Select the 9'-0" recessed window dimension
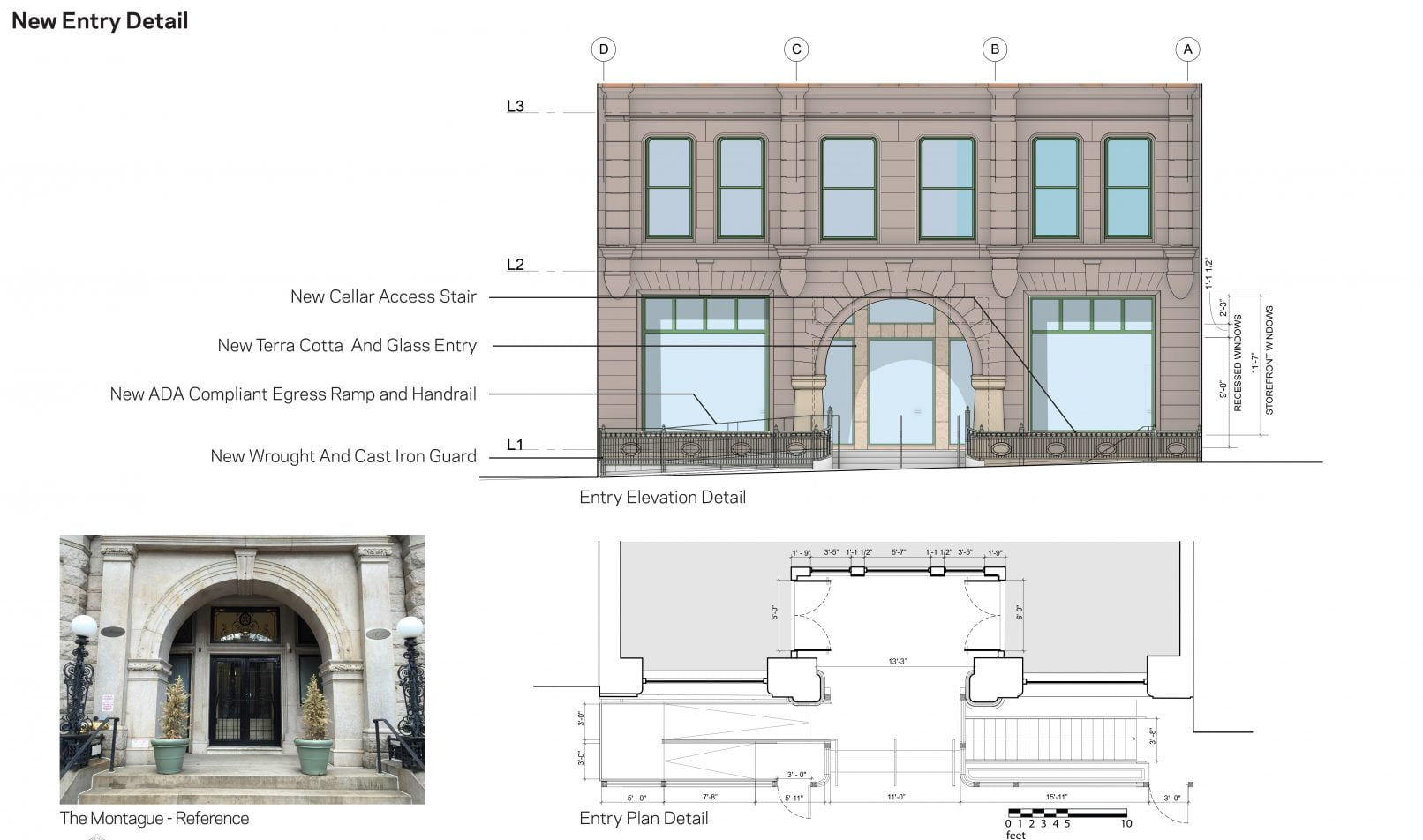Image resolution: width=1423 pixels, height=840 pixels. (1223, 389)
